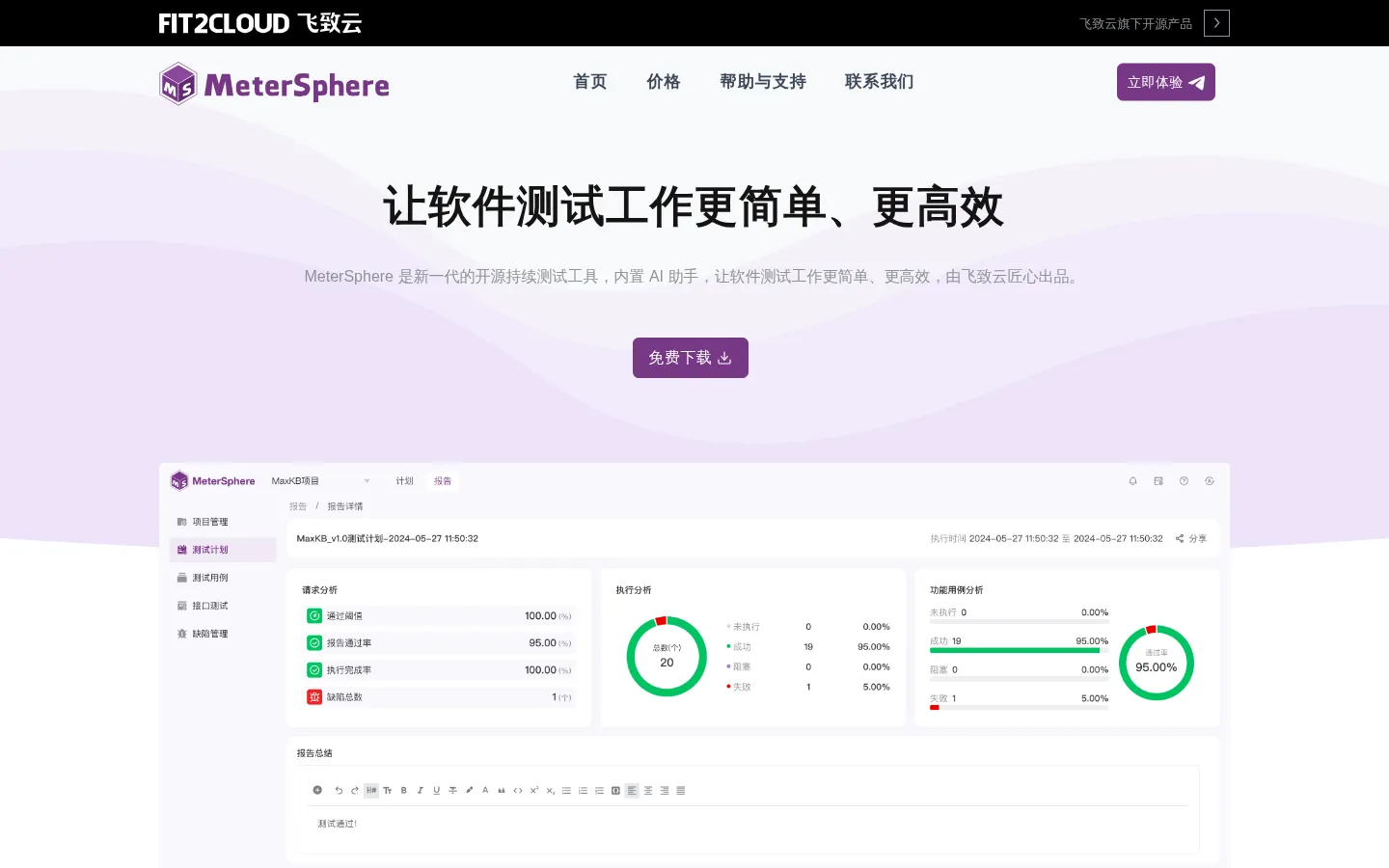1389x868 pixels.
Task: Toggle italic formatting in the editor
Action: 420,791
